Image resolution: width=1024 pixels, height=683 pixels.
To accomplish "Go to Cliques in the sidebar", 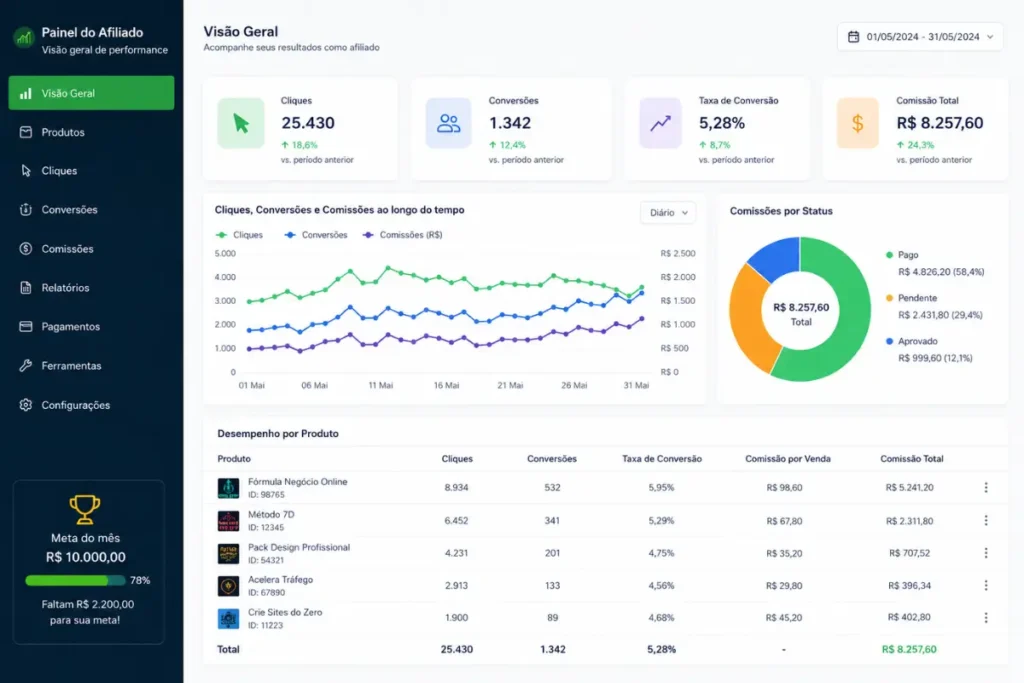I will tap(91, 170).
